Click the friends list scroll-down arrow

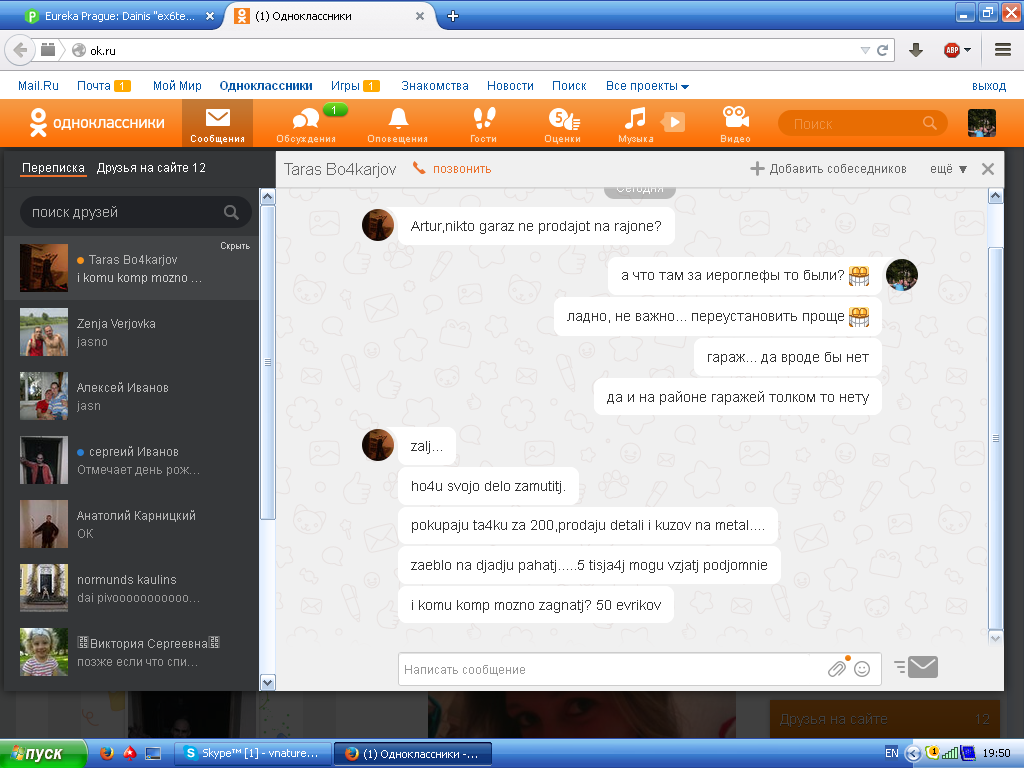[267, 682]
